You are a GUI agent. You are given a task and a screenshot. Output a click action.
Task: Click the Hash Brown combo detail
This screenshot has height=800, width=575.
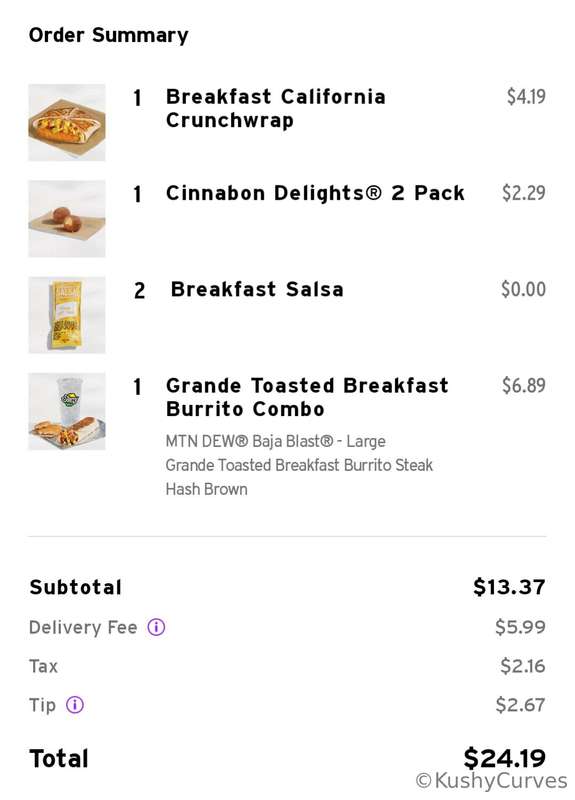(x=207, y=489)
